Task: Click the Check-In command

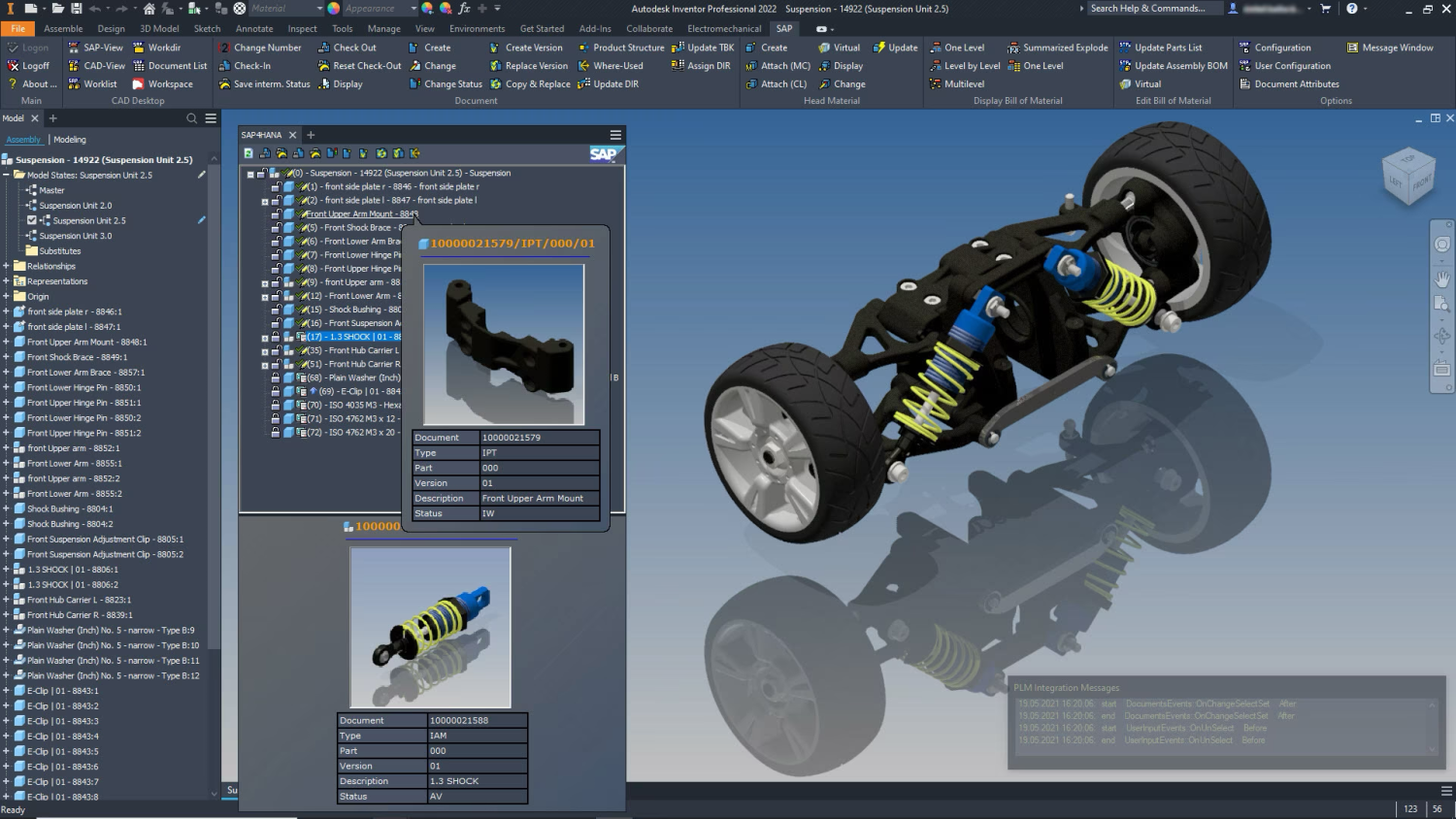Action: 245,66
